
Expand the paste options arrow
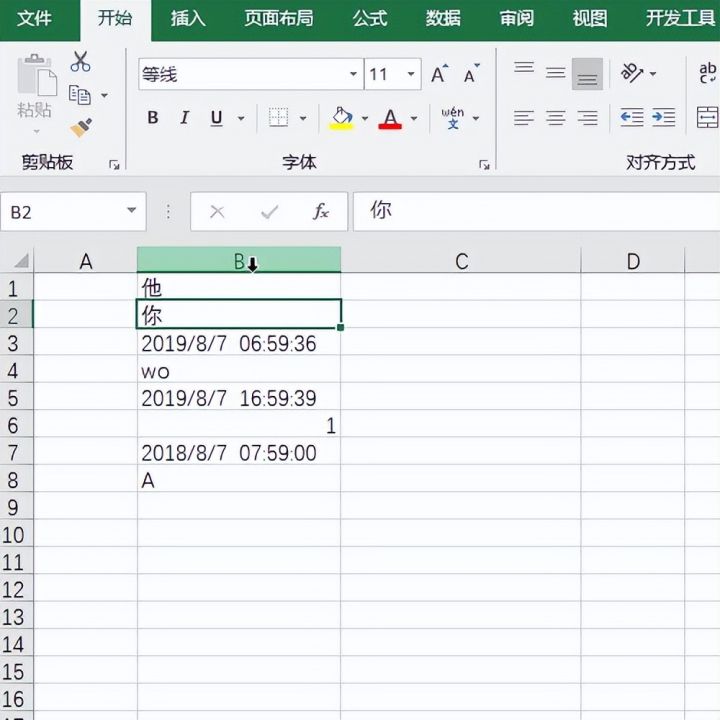pyautogui.click(x=37, y=132)
